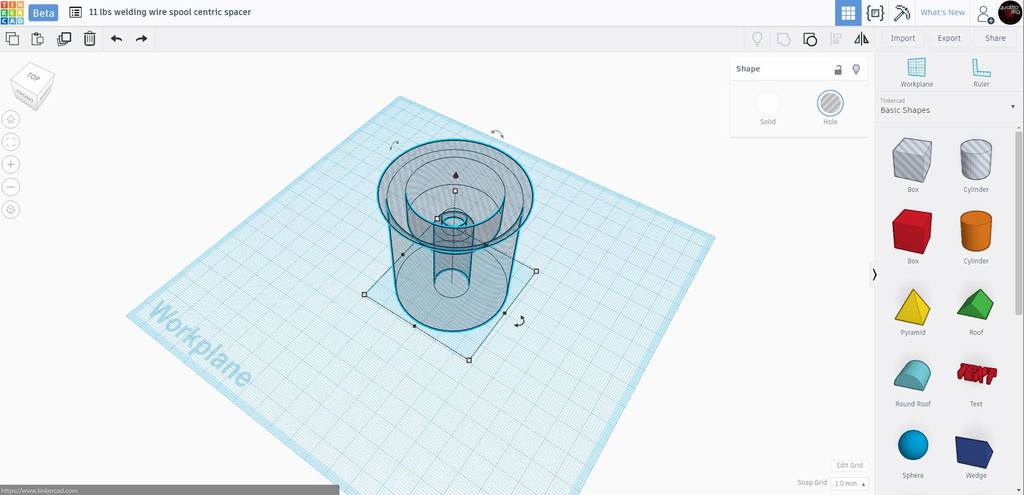Click the Edit Grid button
1024x495 pixels.
849,465
